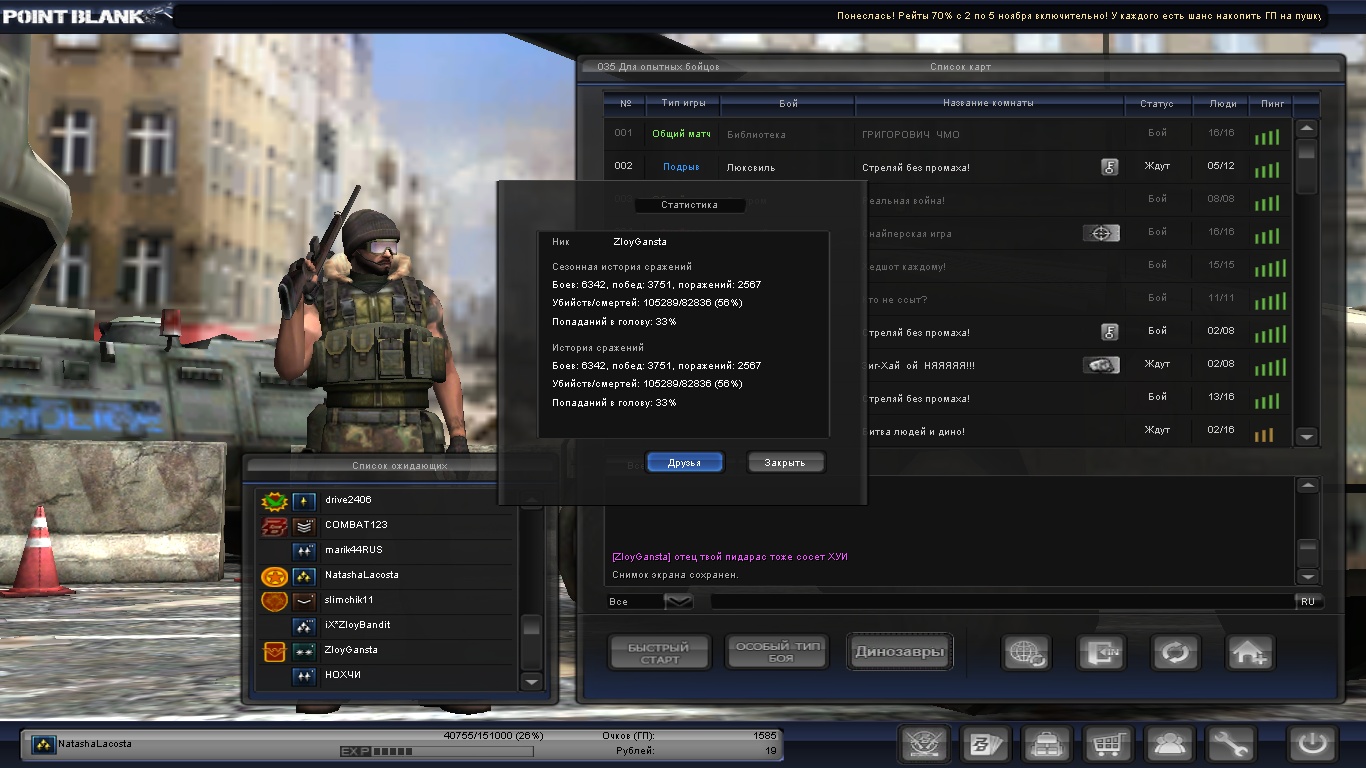The image size is (1366, 768).
Task: Open the shop cart icon
Action: pyautogui.click(x=1108, y=745)
